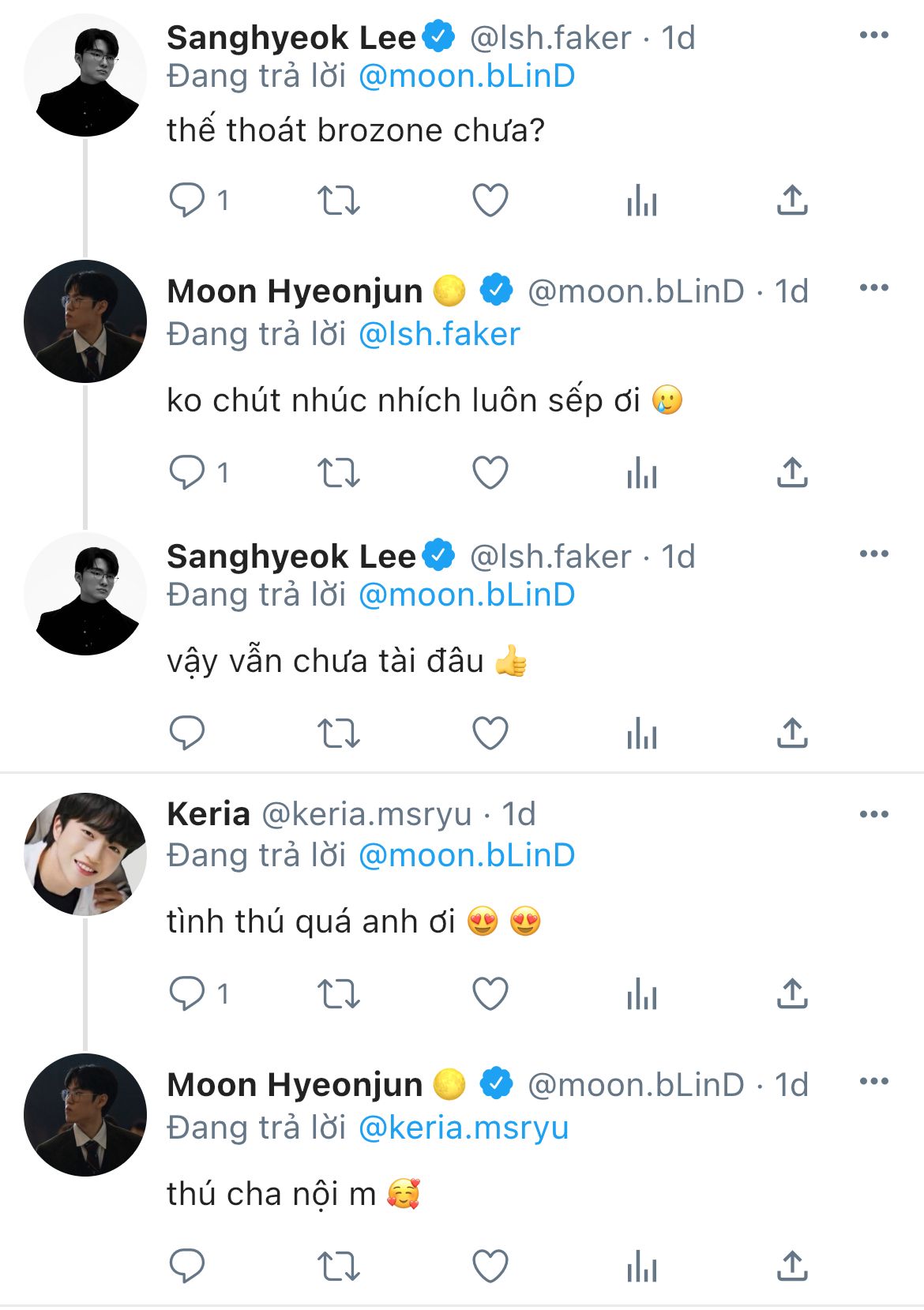Open the @keria.msryu mention link
924x1310 pixels.
tap(464, 1128)
